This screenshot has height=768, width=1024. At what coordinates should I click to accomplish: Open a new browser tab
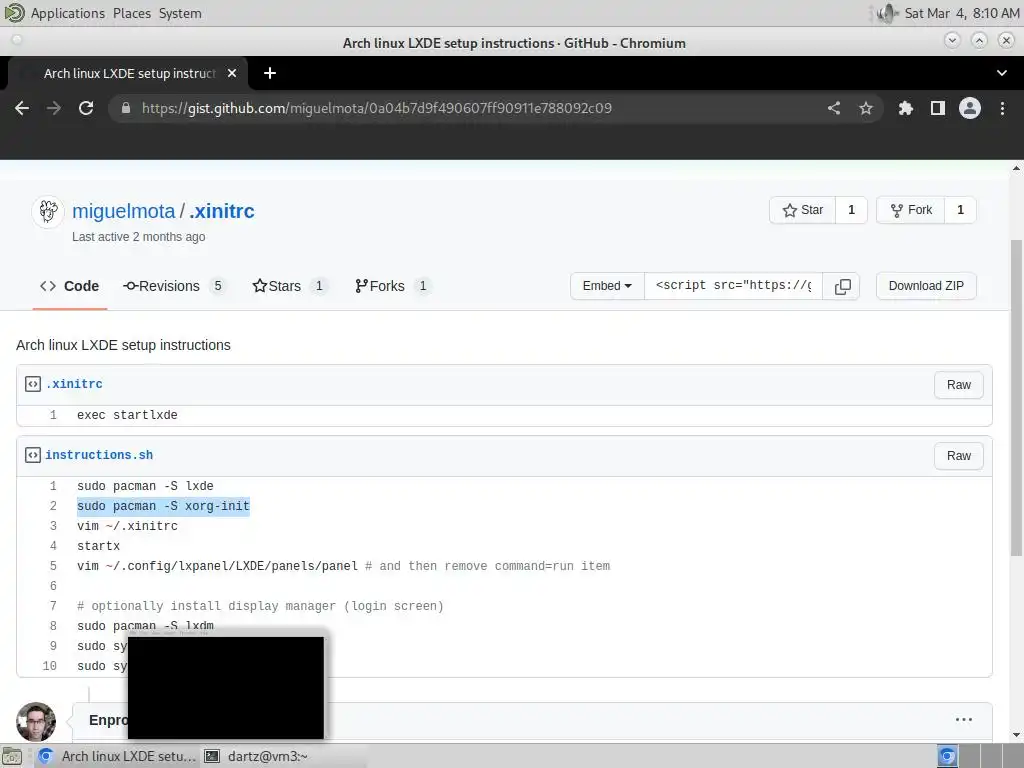click(x=270, y=73)
